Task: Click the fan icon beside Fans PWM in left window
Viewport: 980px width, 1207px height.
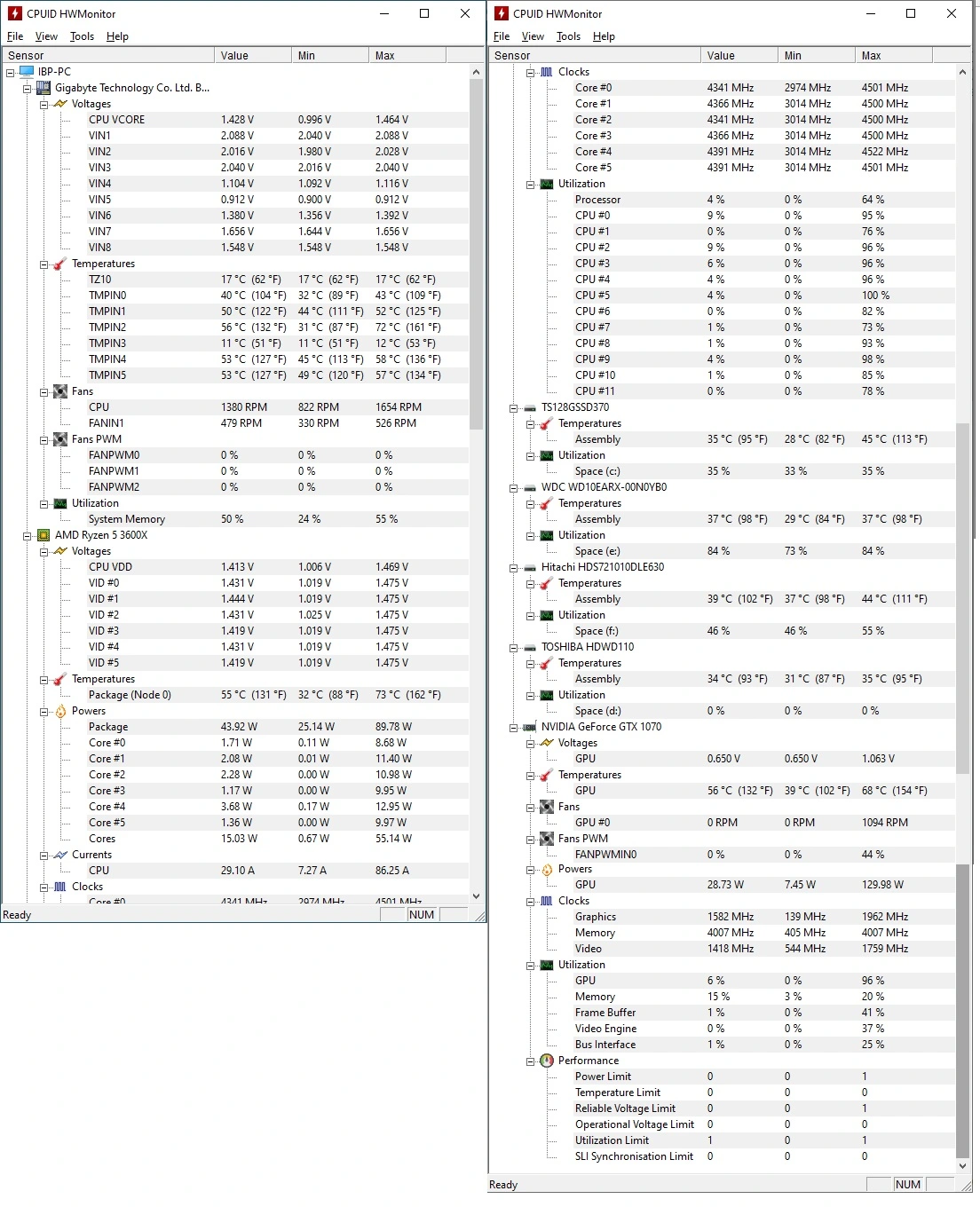Action: tap(60, 439)
